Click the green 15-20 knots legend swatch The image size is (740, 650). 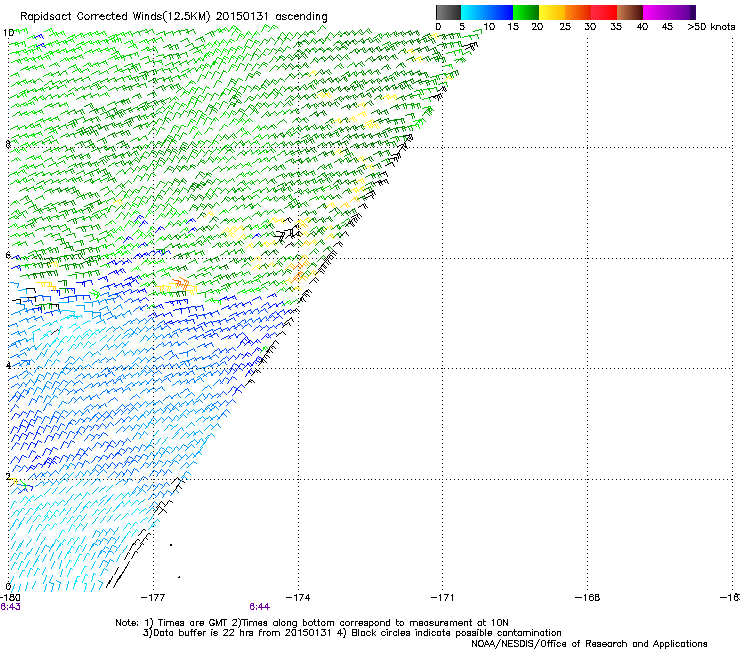click(x=526, y=12)
